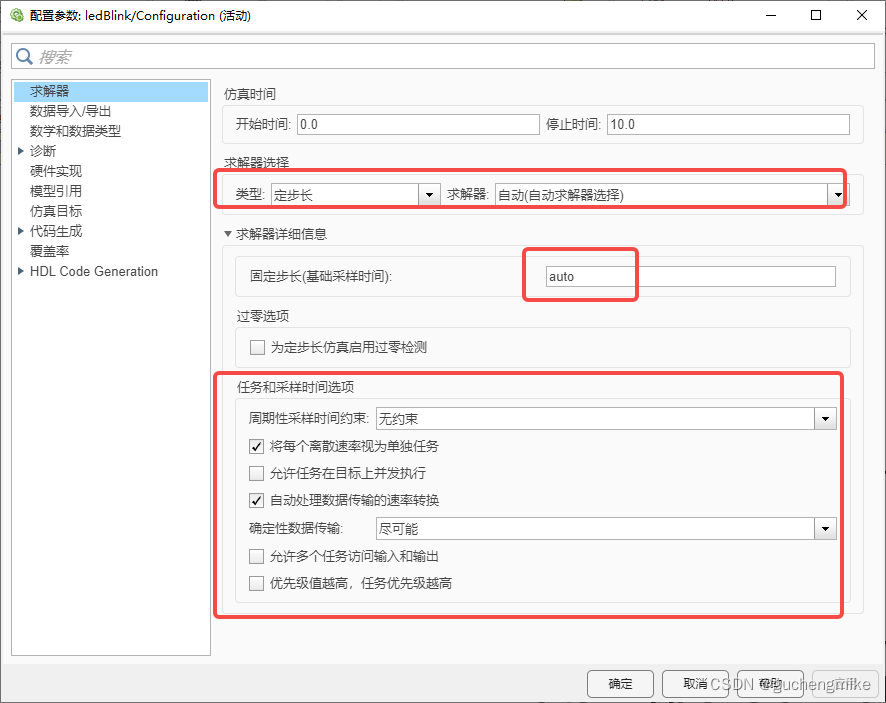The image size is (886, 703).
Task: Click the 确定 button
Action: click(620, 684)
